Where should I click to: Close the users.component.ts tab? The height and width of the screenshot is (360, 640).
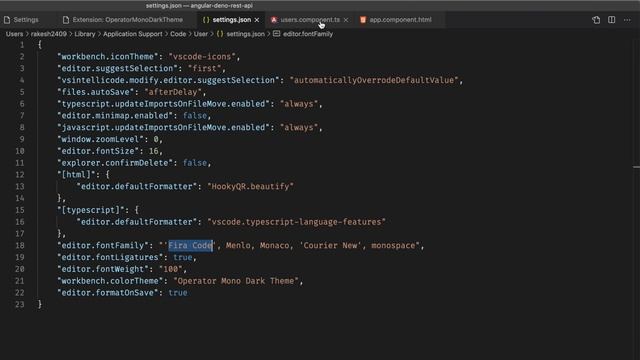pyautogui.click(x=346, y=20)
